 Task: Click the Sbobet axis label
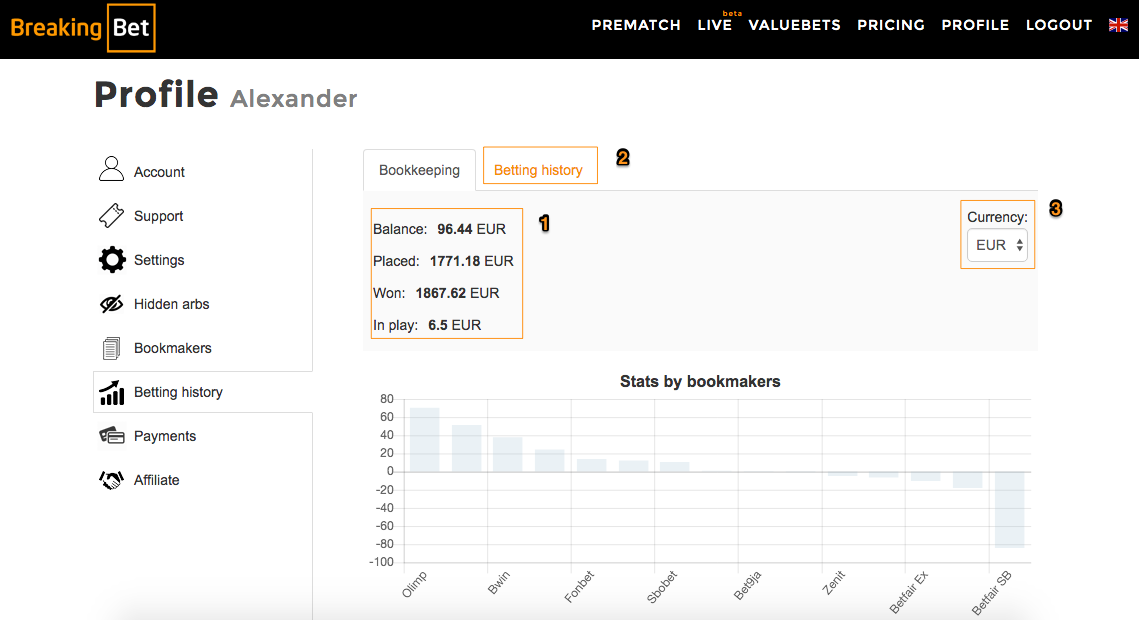pos(662,587)
